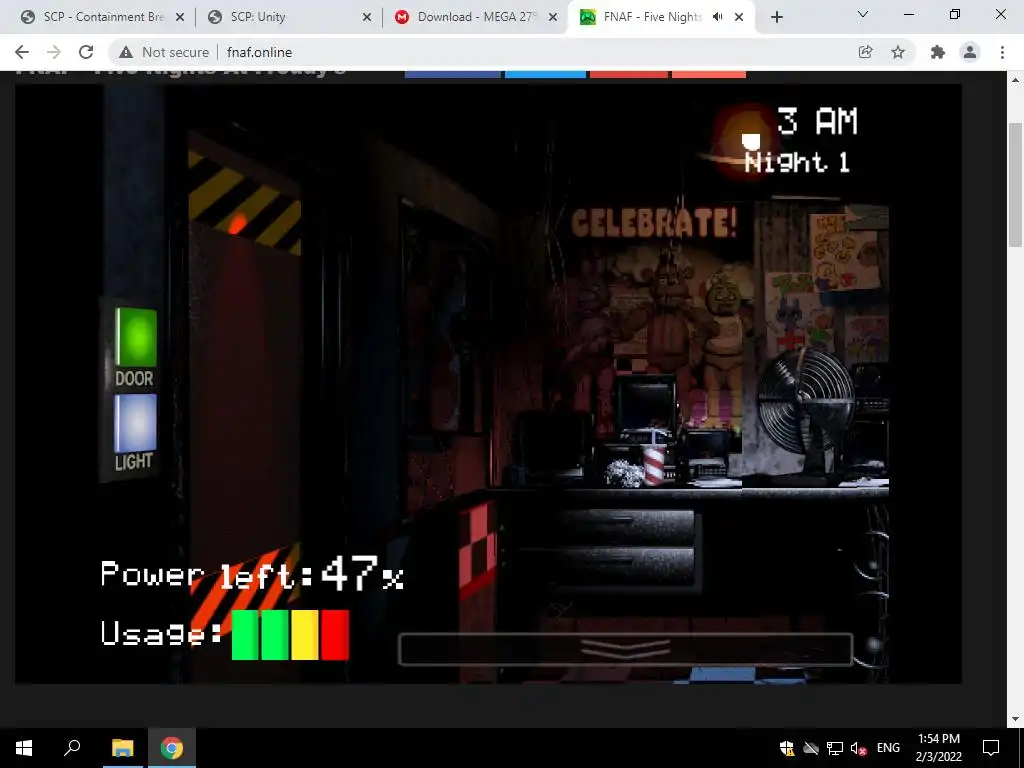Click the Chrome taskbar icon
The image size is (1024, 768).
[x=172, y=748]
